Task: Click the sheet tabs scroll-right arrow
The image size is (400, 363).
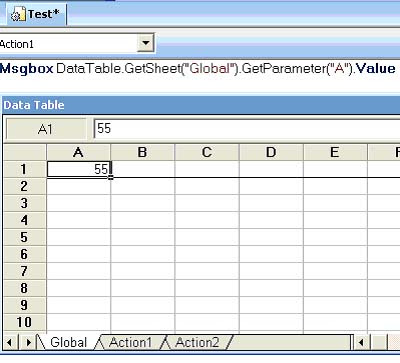Action: click(28, 342)
